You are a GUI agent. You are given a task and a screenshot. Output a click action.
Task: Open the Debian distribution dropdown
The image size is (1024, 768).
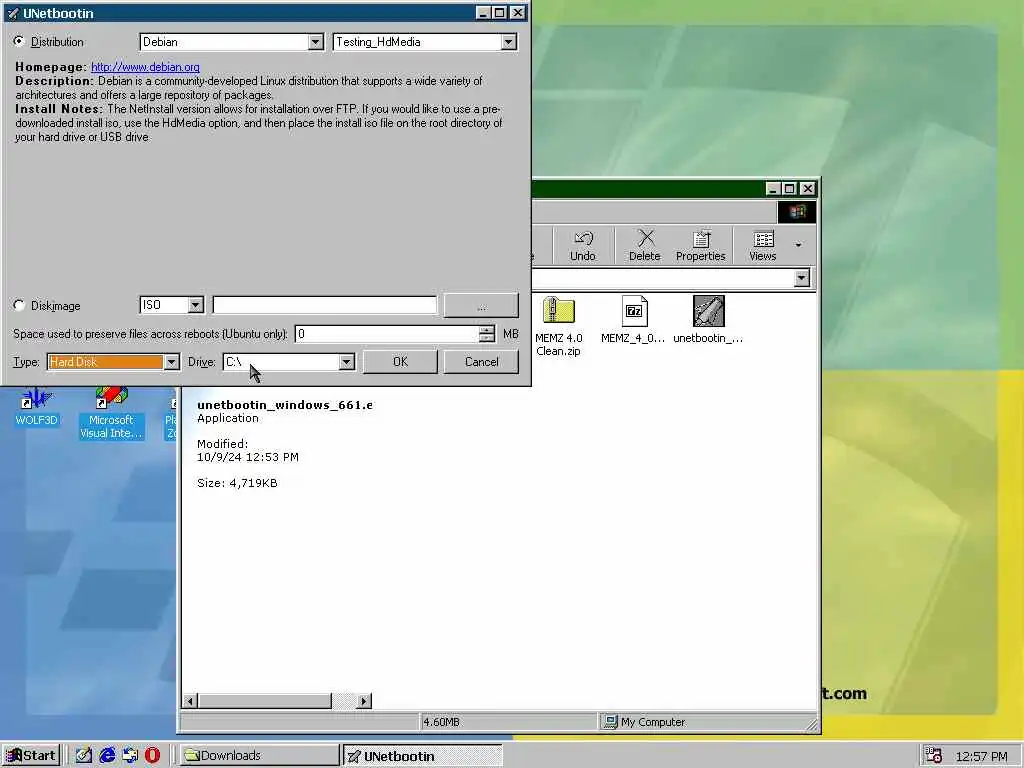click(315, 42)
